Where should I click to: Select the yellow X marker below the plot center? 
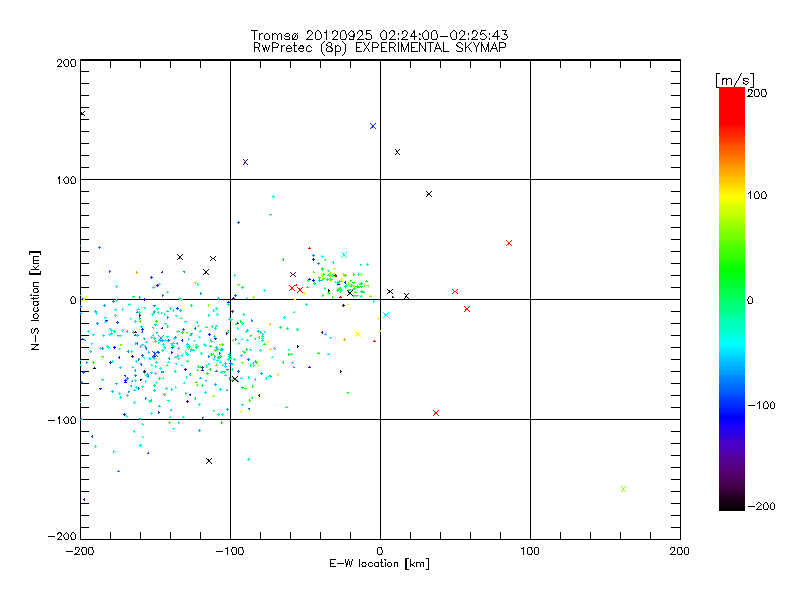pyautogui.click(x=358, y=334)
